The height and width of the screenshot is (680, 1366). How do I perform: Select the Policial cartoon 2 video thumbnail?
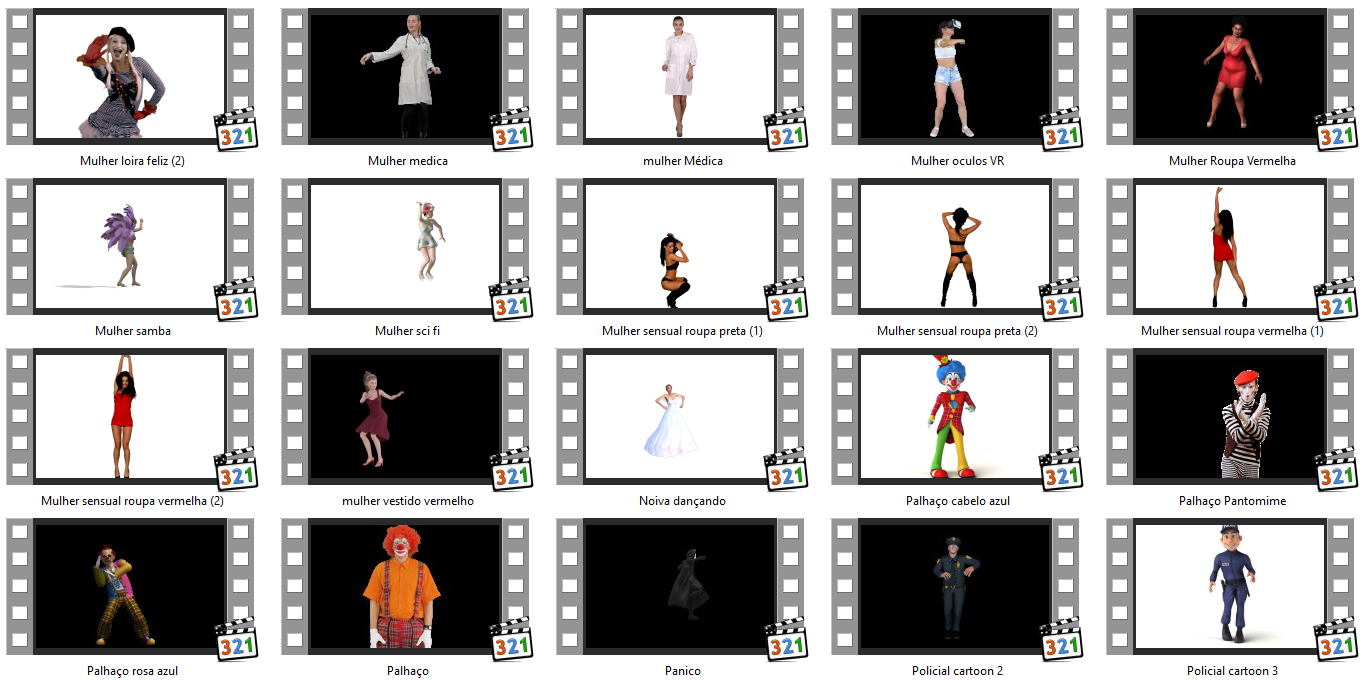pyautogui.click(x=955, y=587)
